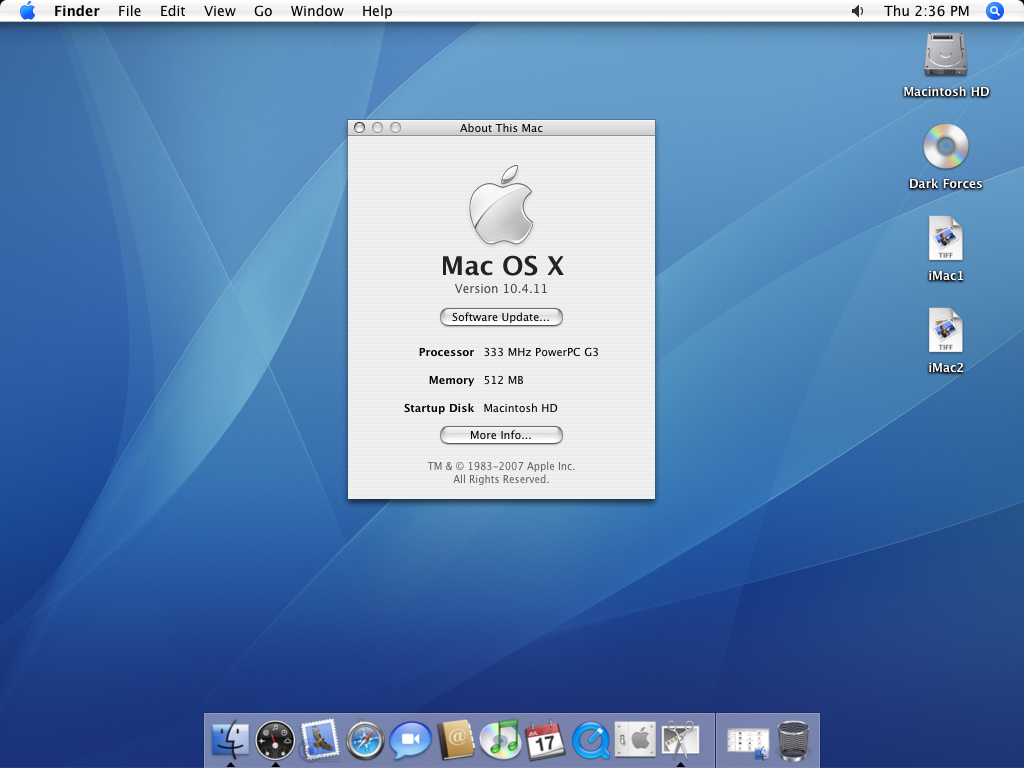Open the Finder menu
Viewport: 1024px width, 768px height.
click(x=76, y=11)
